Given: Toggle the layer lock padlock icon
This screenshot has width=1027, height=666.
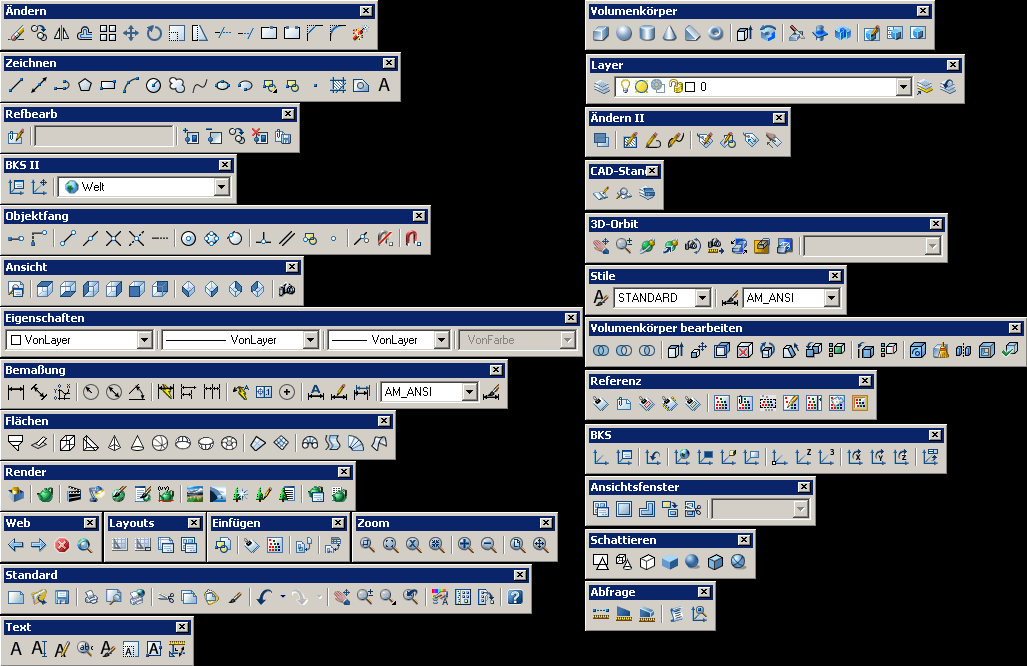Looking at the screenshot, I should 675,87.
